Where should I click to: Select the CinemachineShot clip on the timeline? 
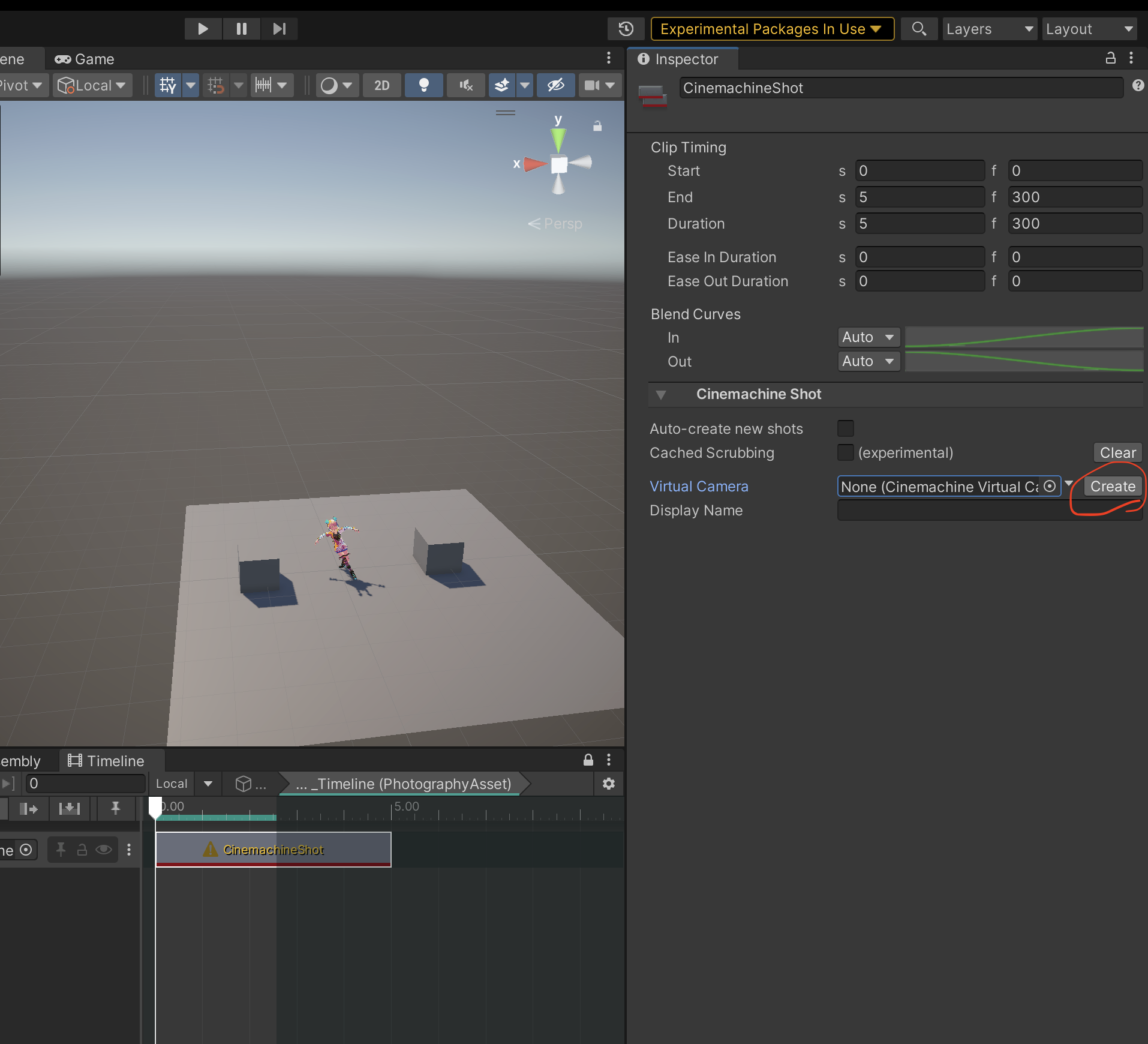pos(274,850)
